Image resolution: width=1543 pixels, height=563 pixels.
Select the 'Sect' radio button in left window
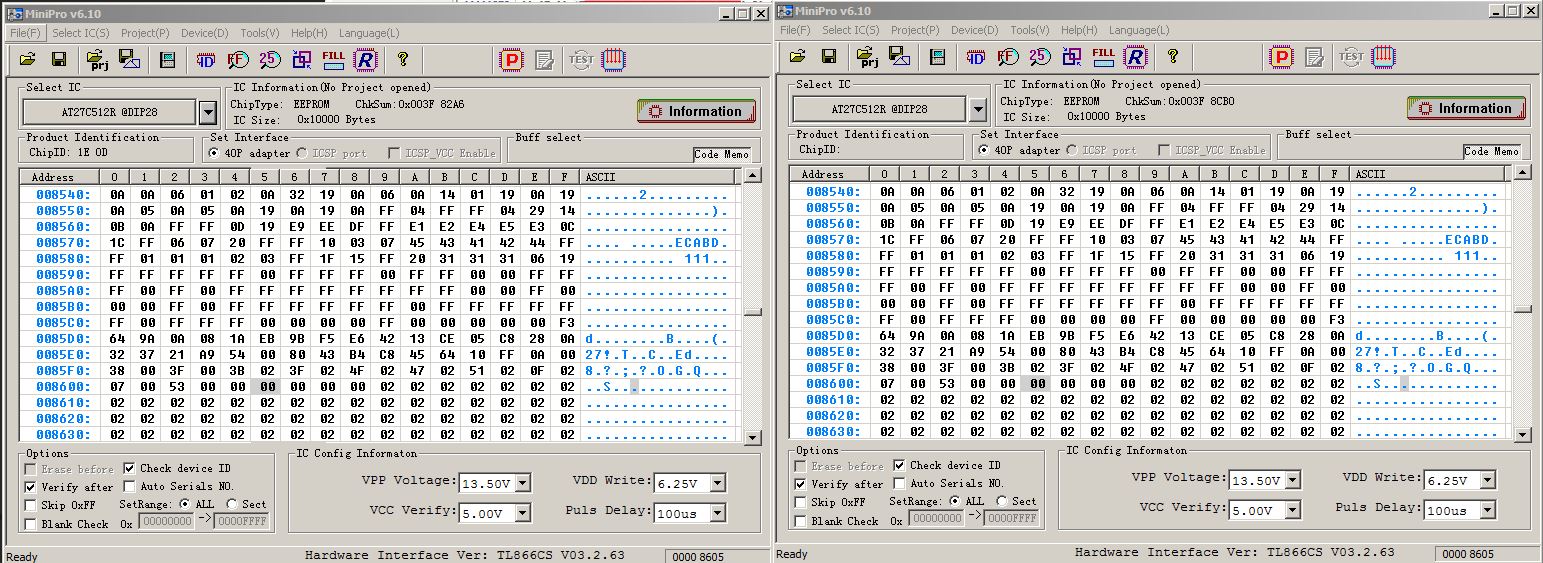pyautogui.click(x=235, y=505)
